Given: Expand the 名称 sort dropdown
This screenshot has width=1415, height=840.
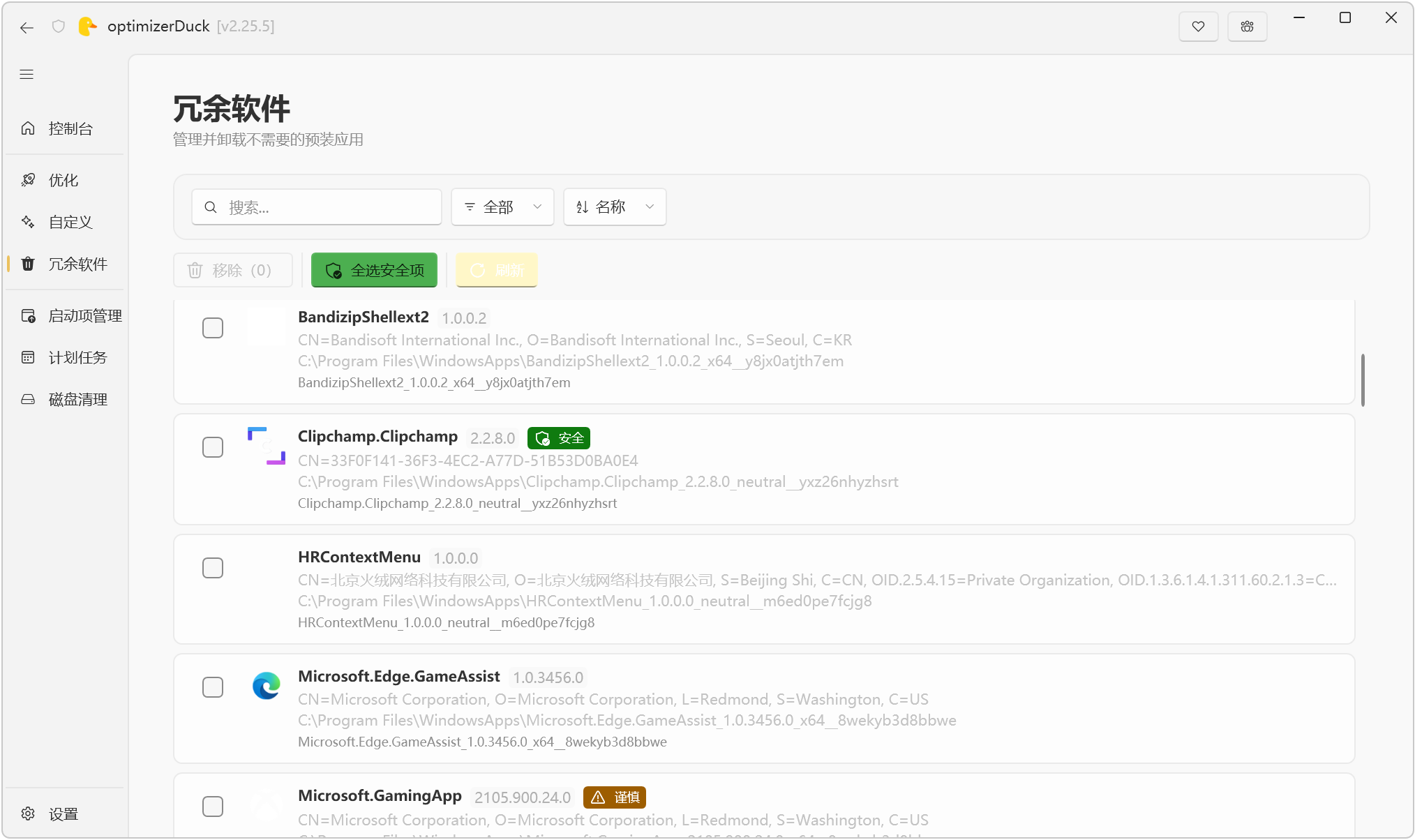Looking at the screenshot, I should point(615,207).
